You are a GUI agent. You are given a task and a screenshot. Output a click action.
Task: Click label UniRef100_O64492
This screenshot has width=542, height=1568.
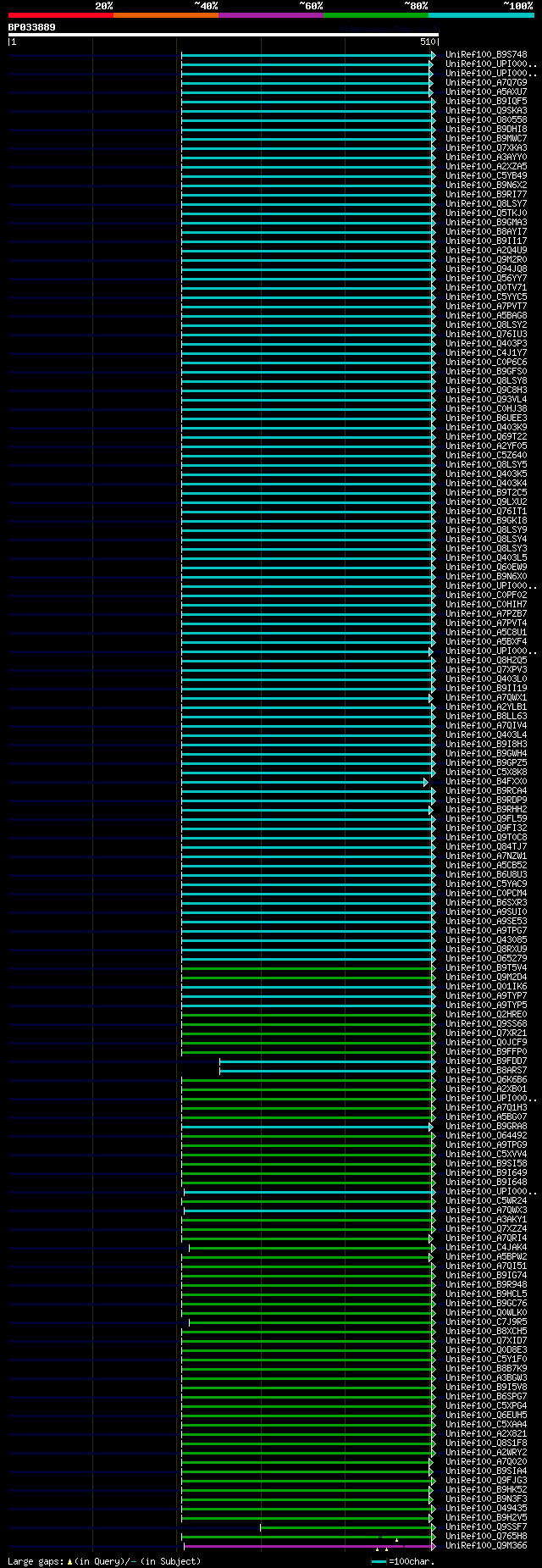pyautogui.click(x=486, y=1136)
